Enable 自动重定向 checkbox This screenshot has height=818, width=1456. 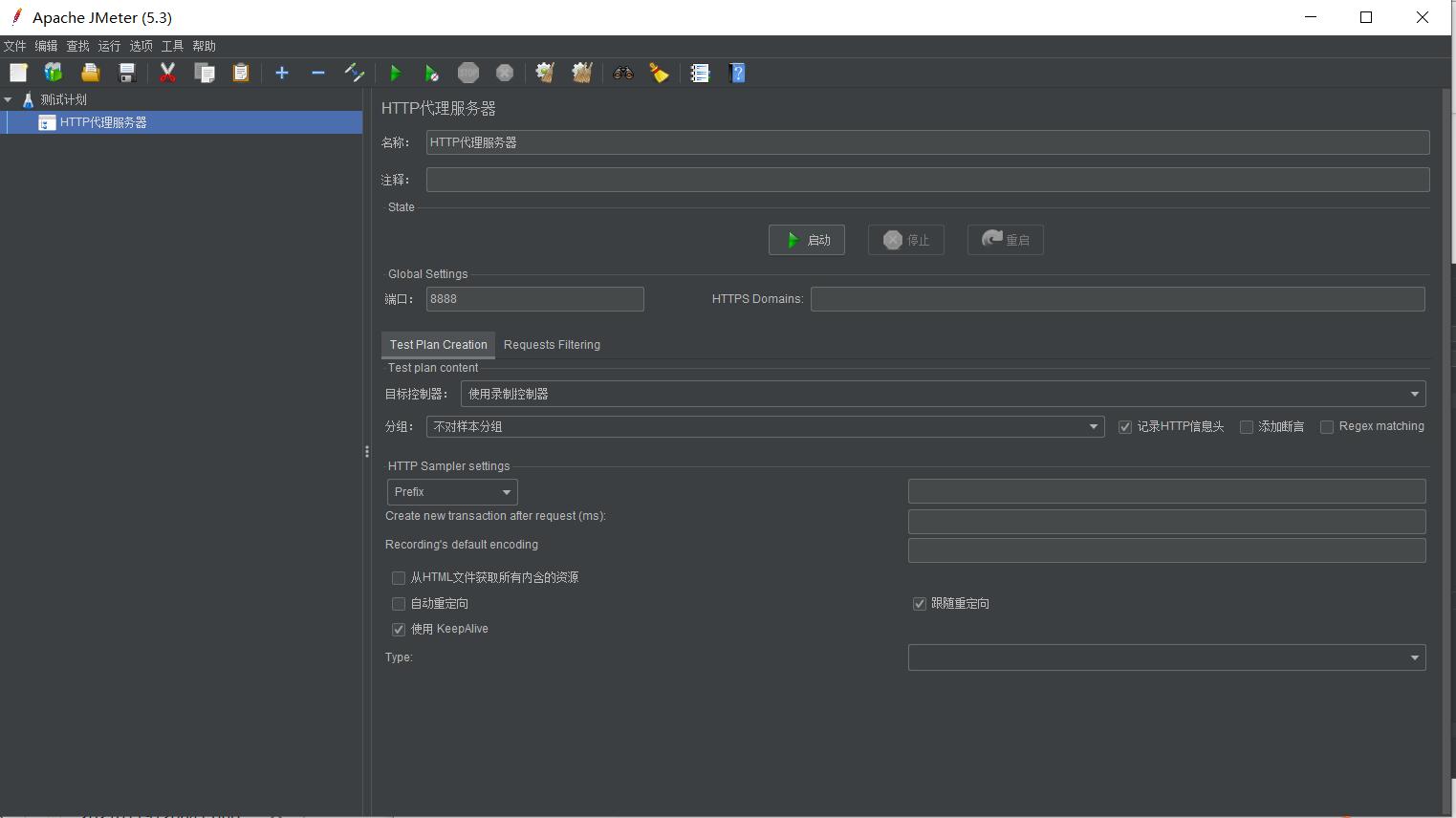point(399,604)
